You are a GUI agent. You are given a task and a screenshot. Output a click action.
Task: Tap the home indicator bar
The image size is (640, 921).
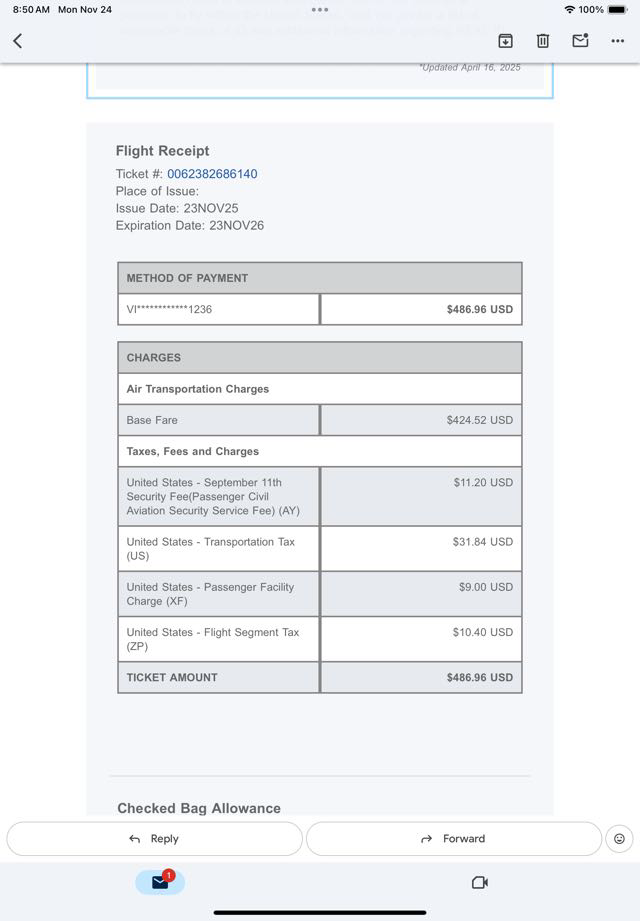pos(320,912)
